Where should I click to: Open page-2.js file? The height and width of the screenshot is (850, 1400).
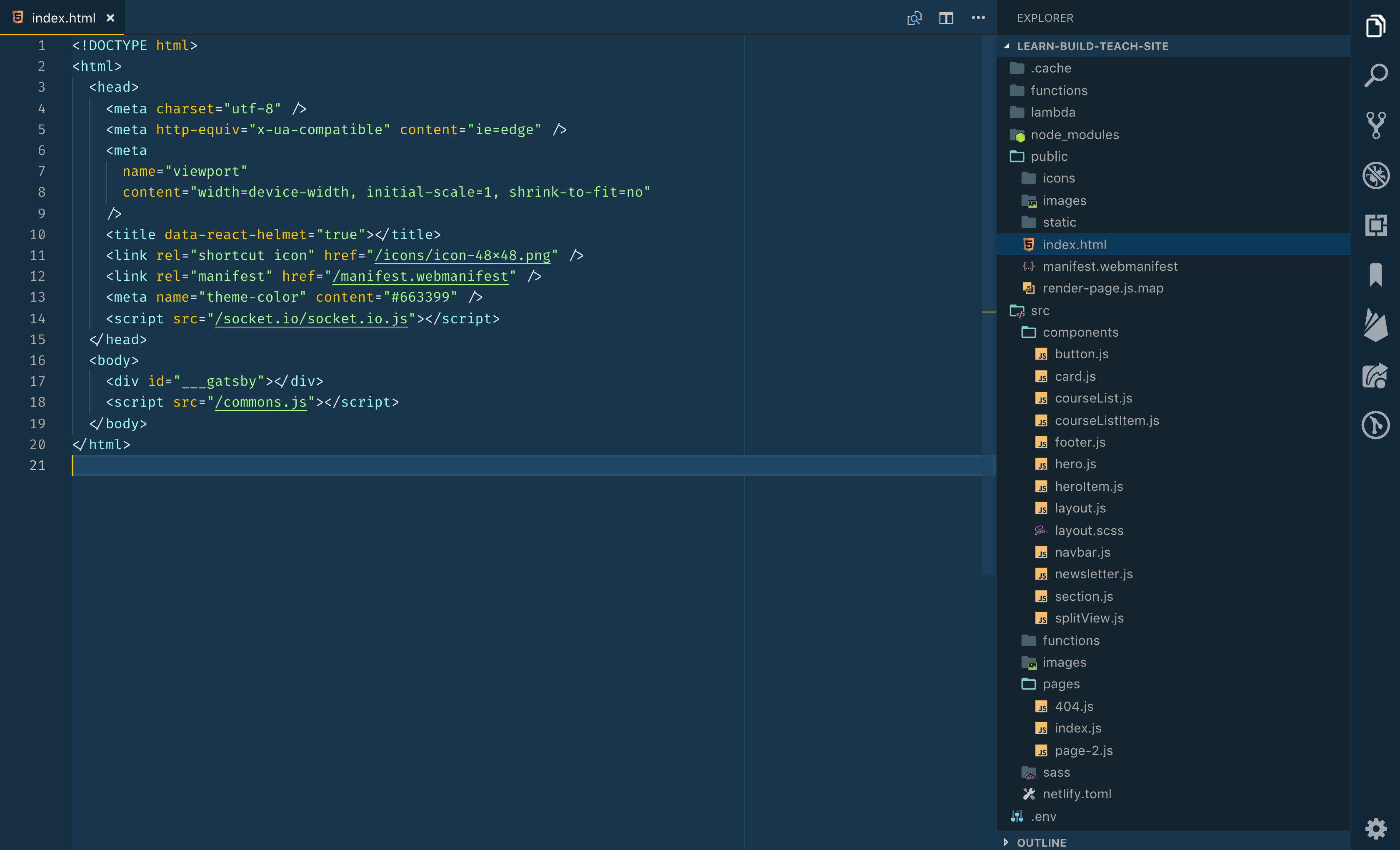click(x=1173, y=750)
